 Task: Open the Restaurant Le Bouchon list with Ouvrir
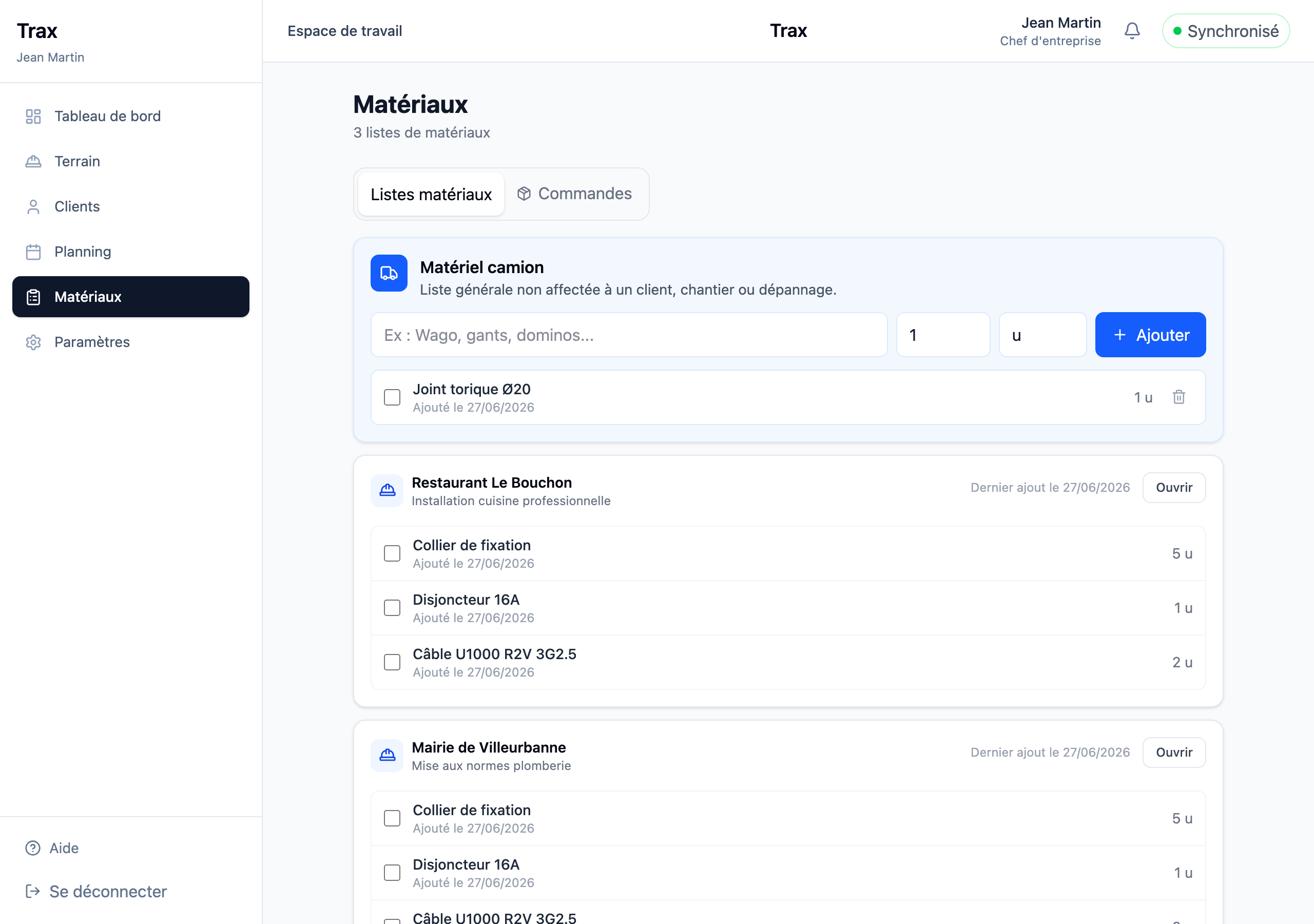(1174, 488)
